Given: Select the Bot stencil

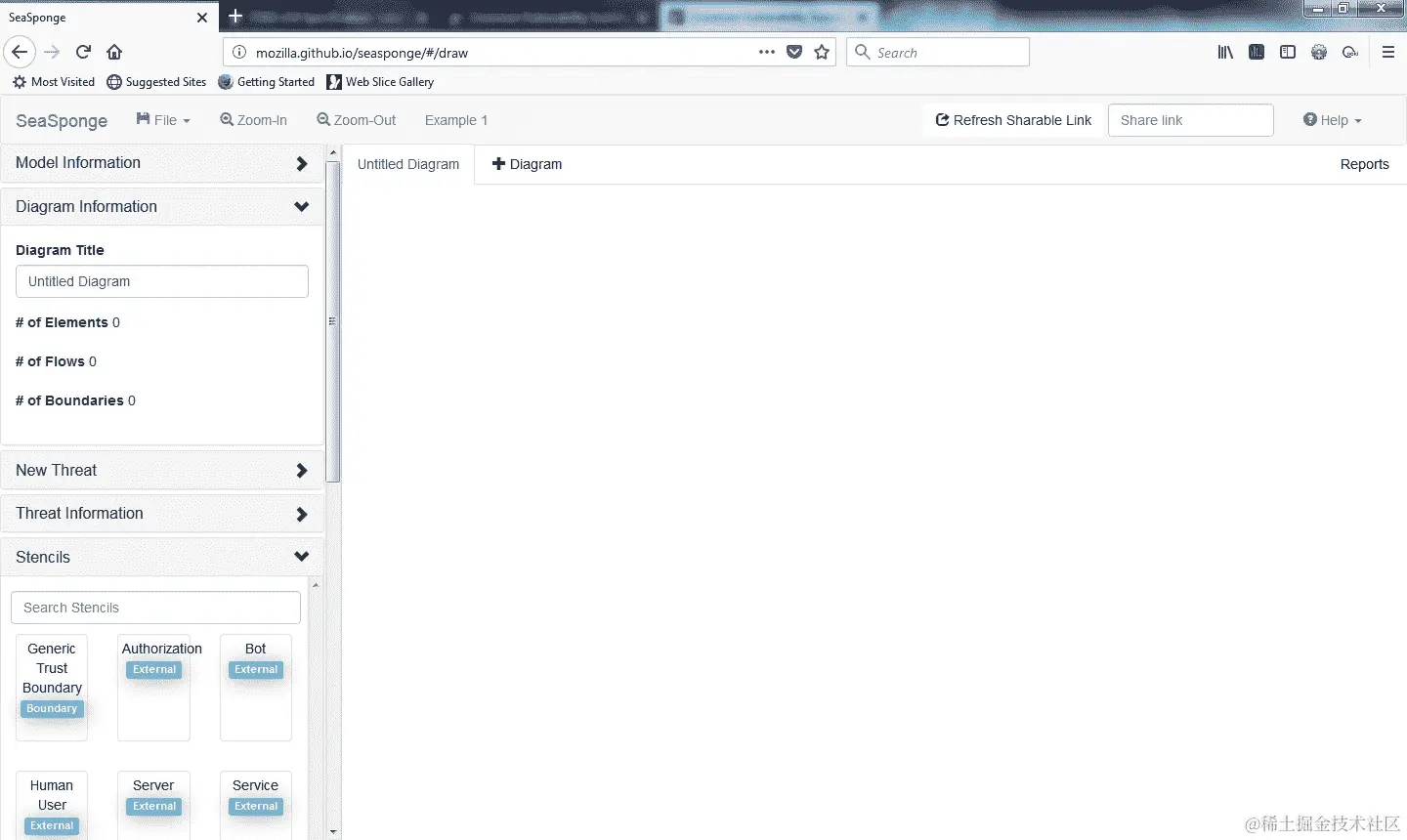Looking at the screenshot, I should coord(255,688).
